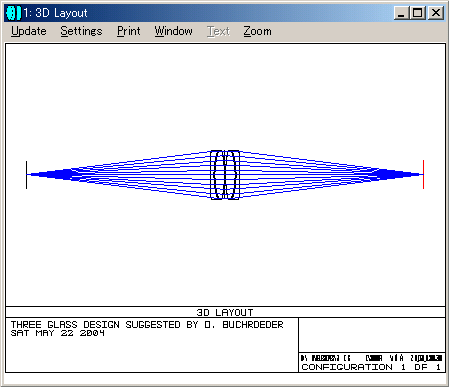Click the grayed-out Text menu

tap(218, 31)
